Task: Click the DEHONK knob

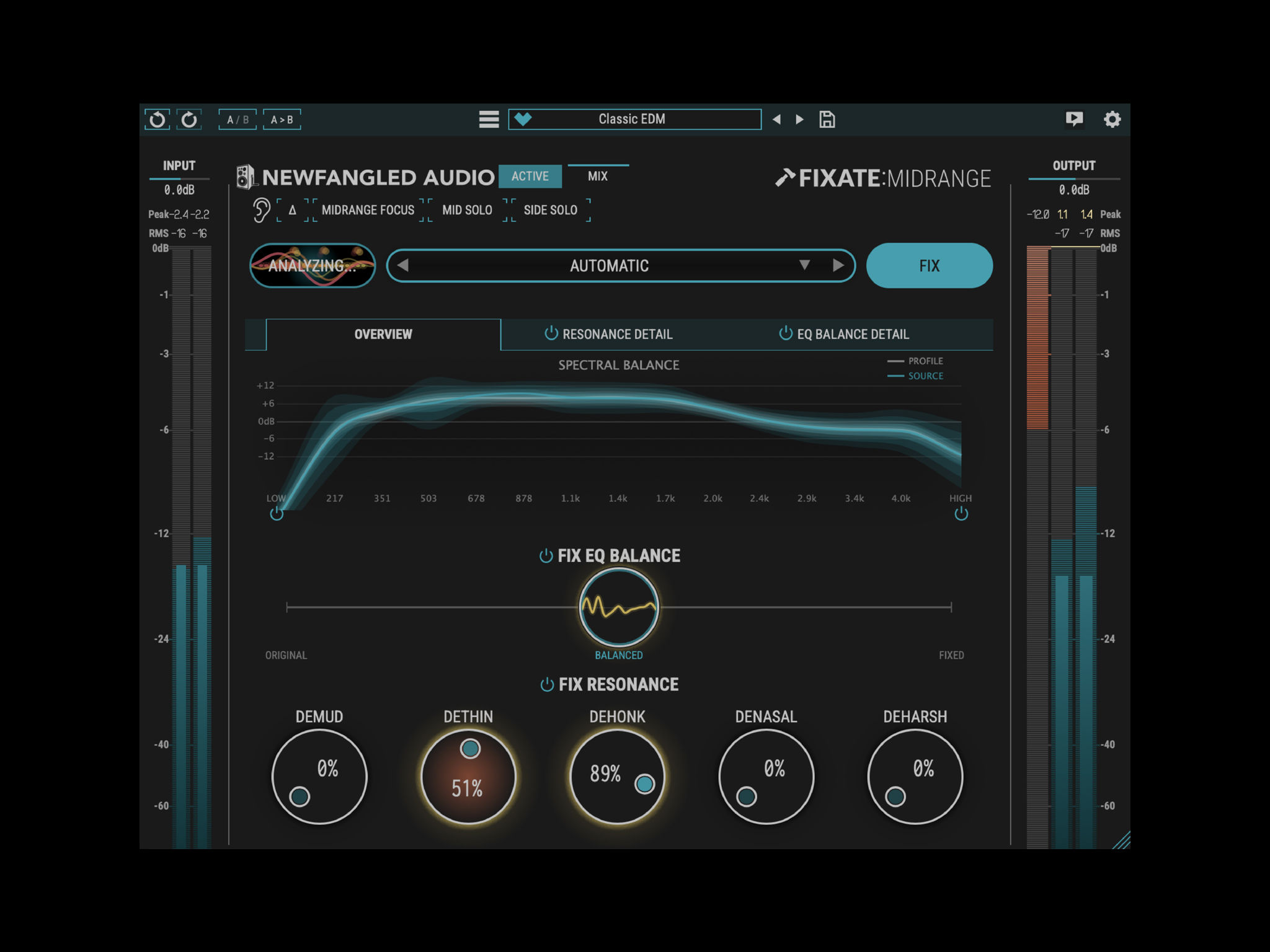Action: click(x=617, y=777)
